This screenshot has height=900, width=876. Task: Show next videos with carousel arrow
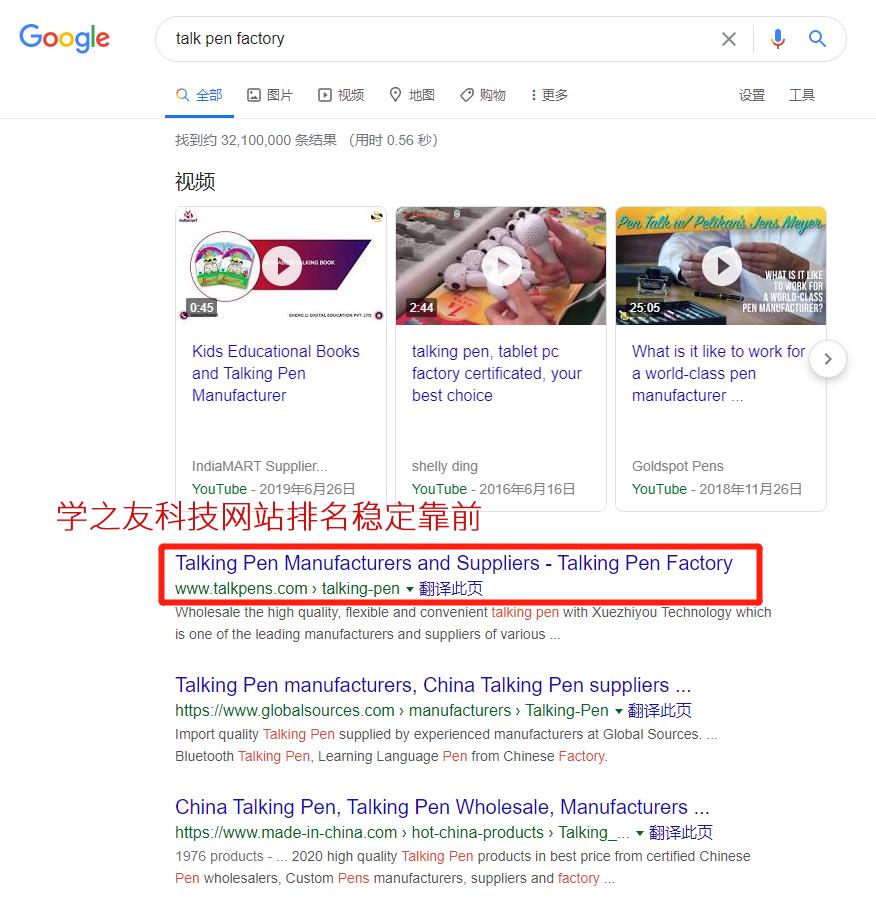(x=827, y=359)
